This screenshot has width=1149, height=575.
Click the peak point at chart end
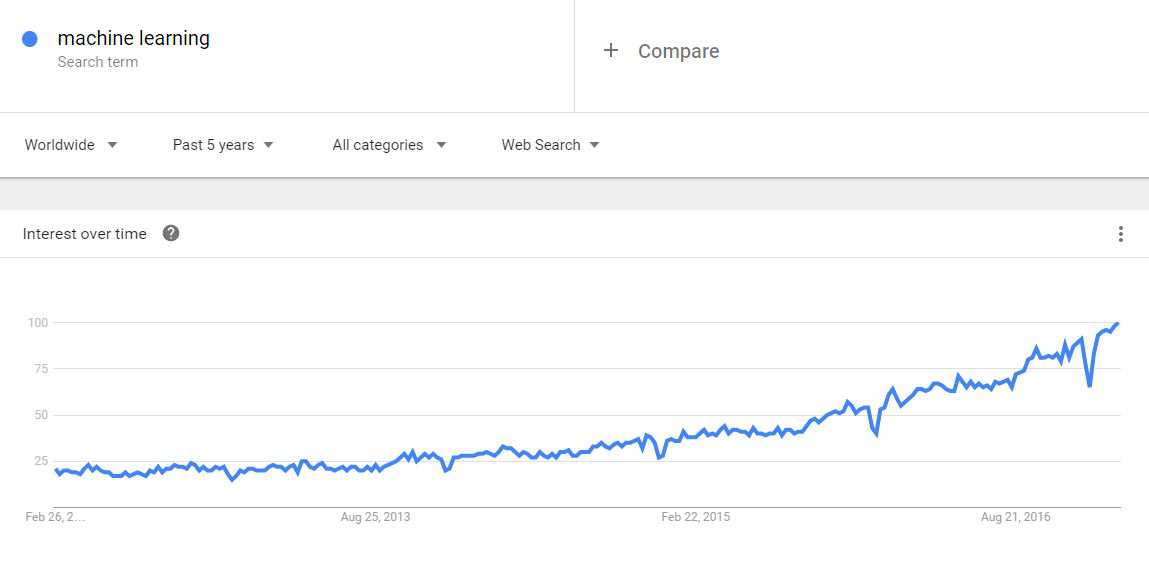tap(1116, 324)
